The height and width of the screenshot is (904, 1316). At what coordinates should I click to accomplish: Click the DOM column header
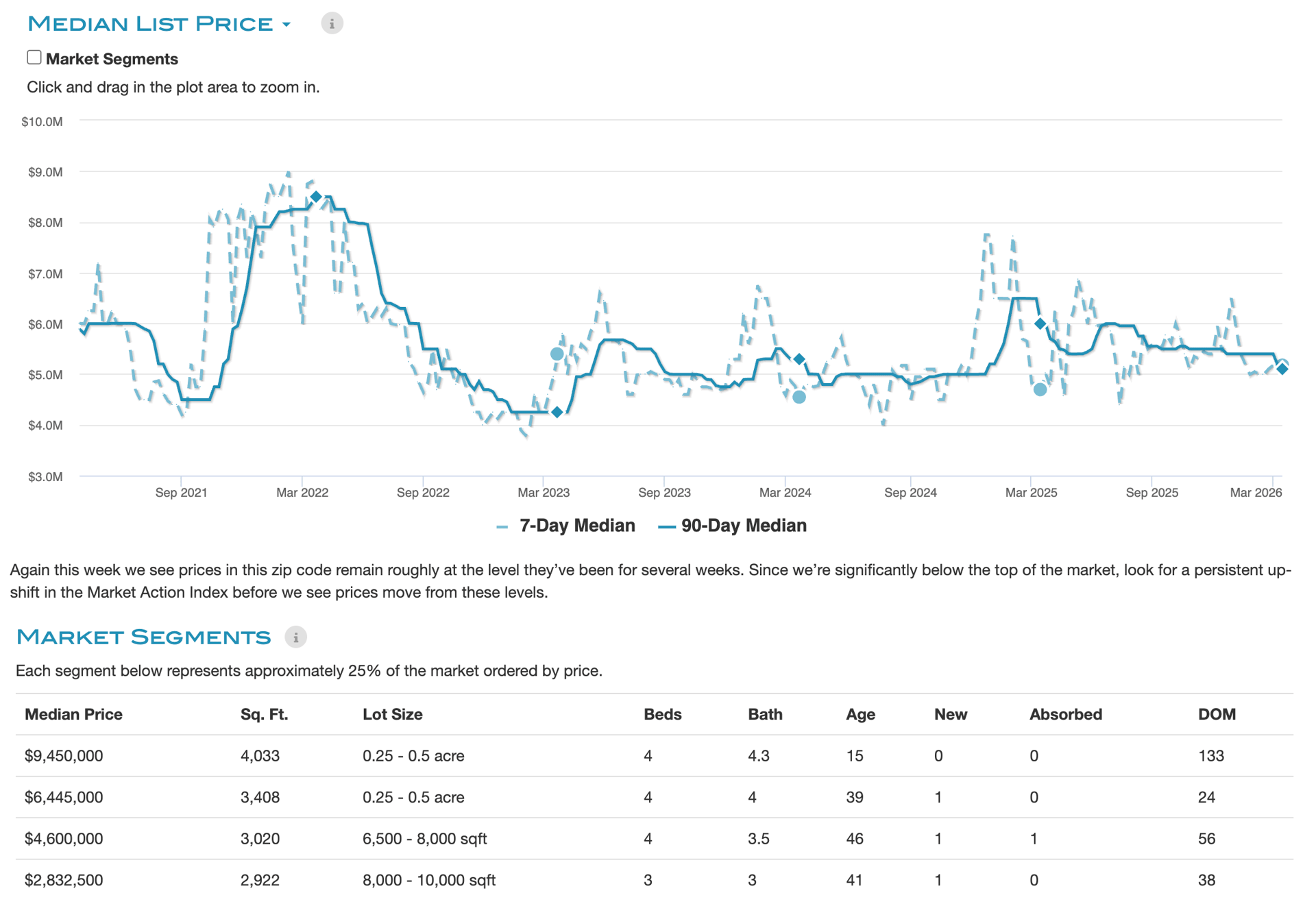[1217, 714]
